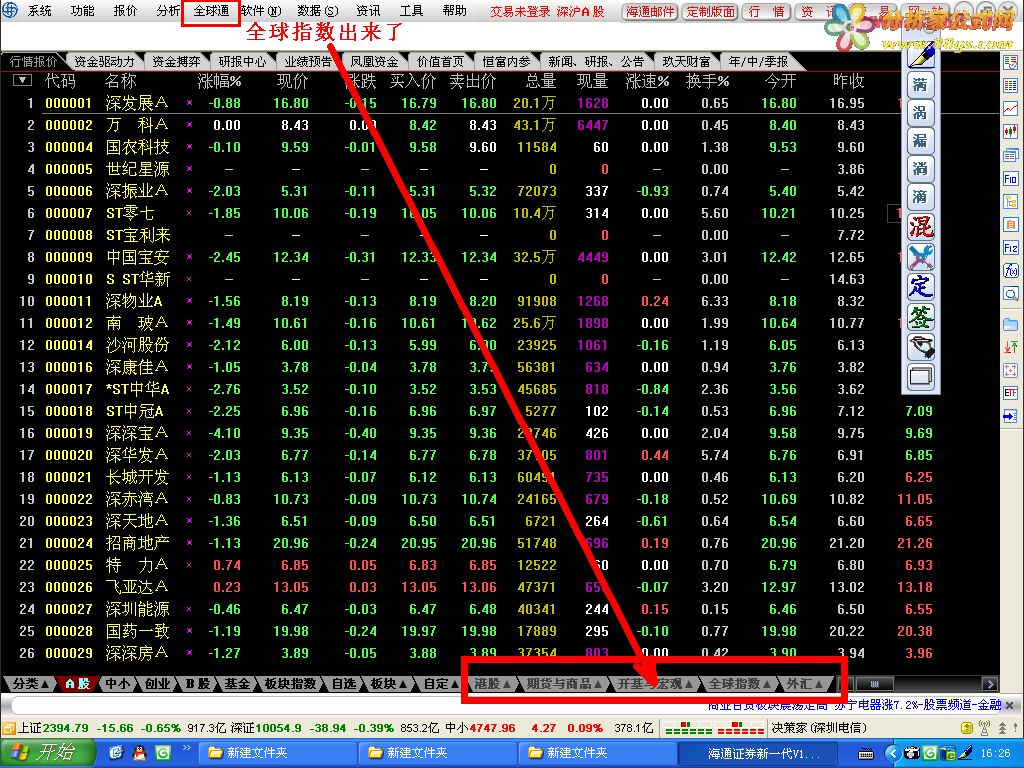The width and height of the screenshot is (1024, 768).
Task: Click the QQ penguin quick launch icon
Action: 139,754
